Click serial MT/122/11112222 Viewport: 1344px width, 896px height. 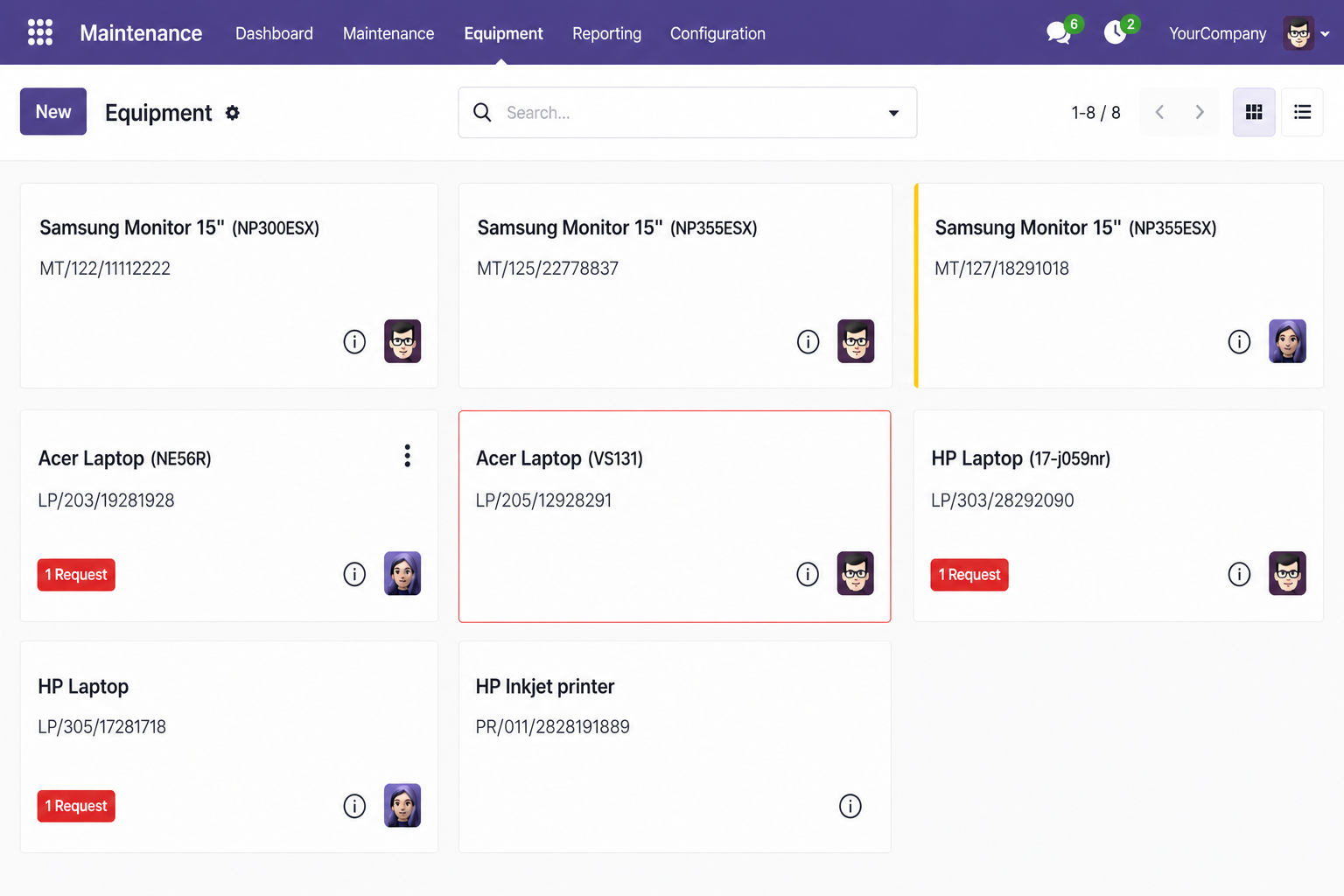[105, 269]
